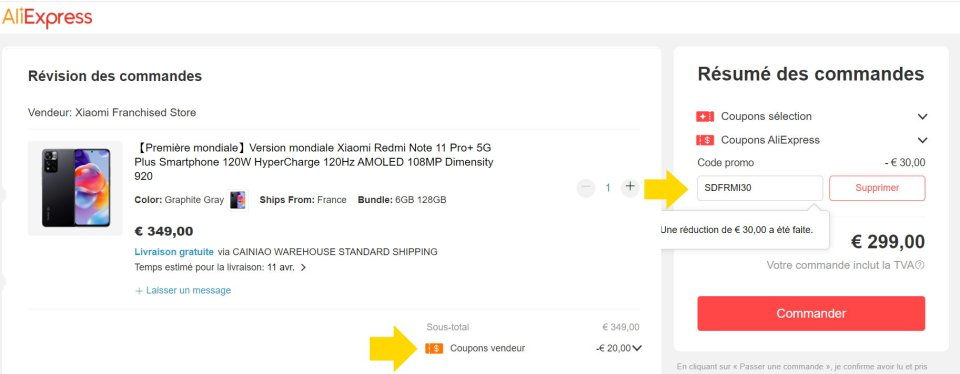960x374 pixels.
Task: Click the Coupons AliExpress dollar icon
Action: (x=705, y=140)
